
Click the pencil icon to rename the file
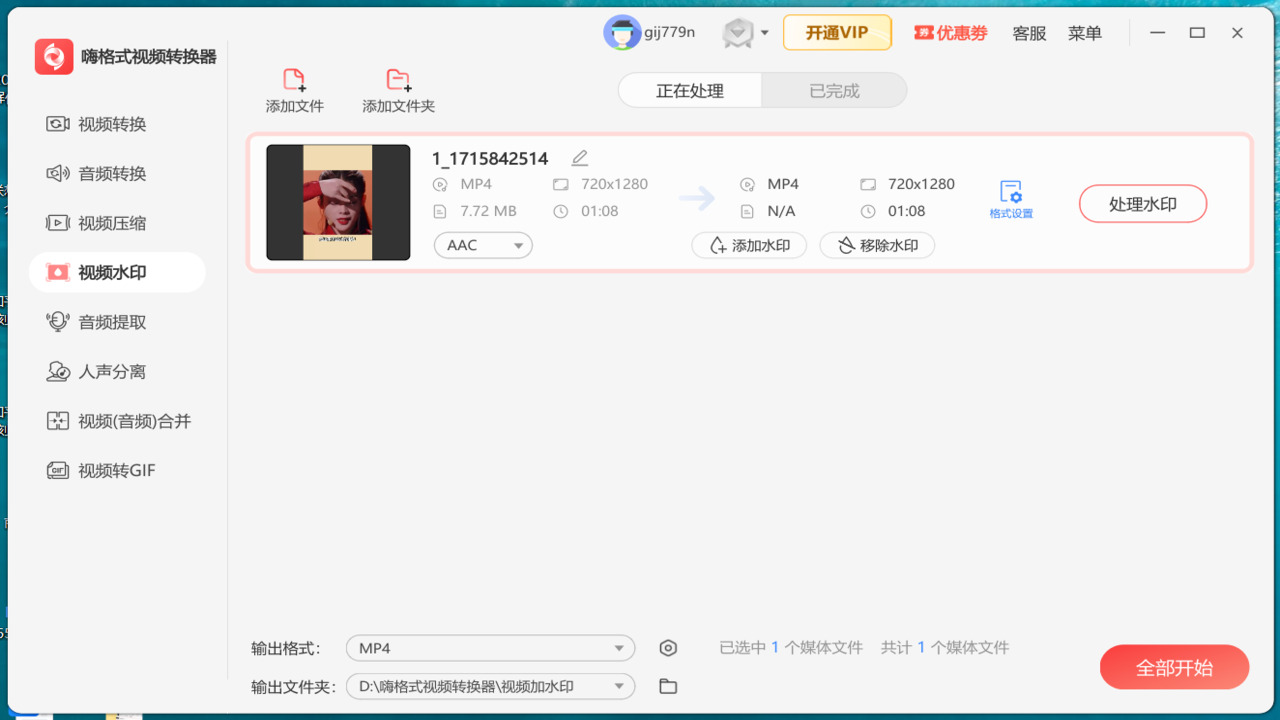click(579, 157)
